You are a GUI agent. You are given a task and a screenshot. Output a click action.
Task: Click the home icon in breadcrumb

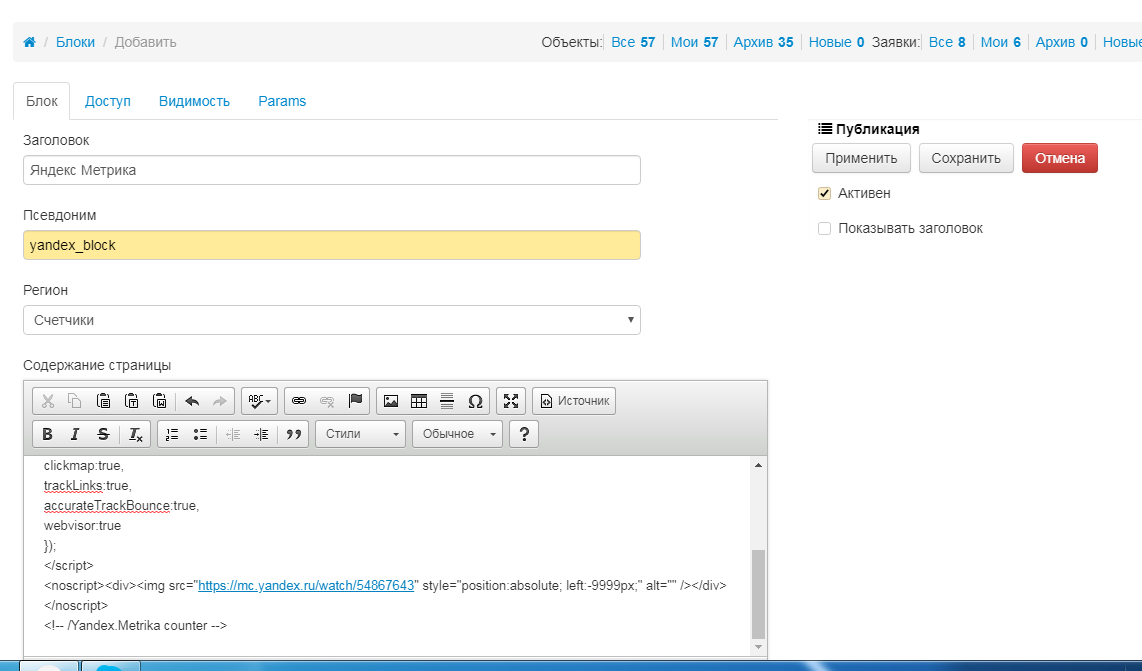[30, 42]
